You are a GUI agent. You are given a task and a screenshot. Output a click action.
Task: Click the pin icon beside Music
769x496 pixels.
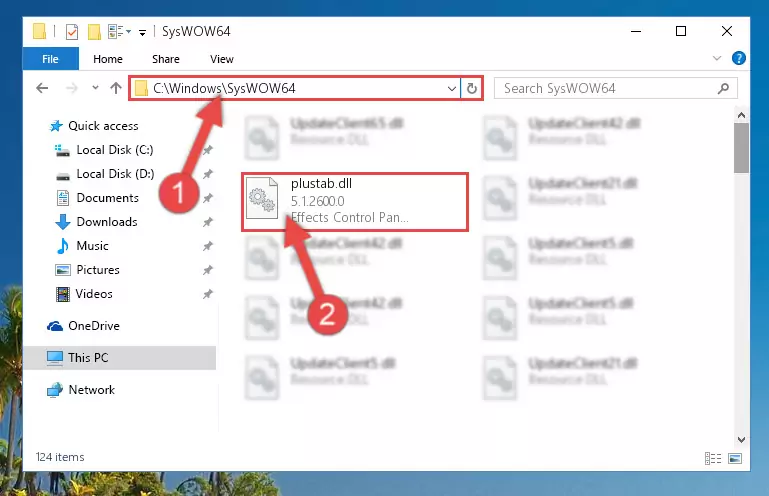click(x=208, y=246)
